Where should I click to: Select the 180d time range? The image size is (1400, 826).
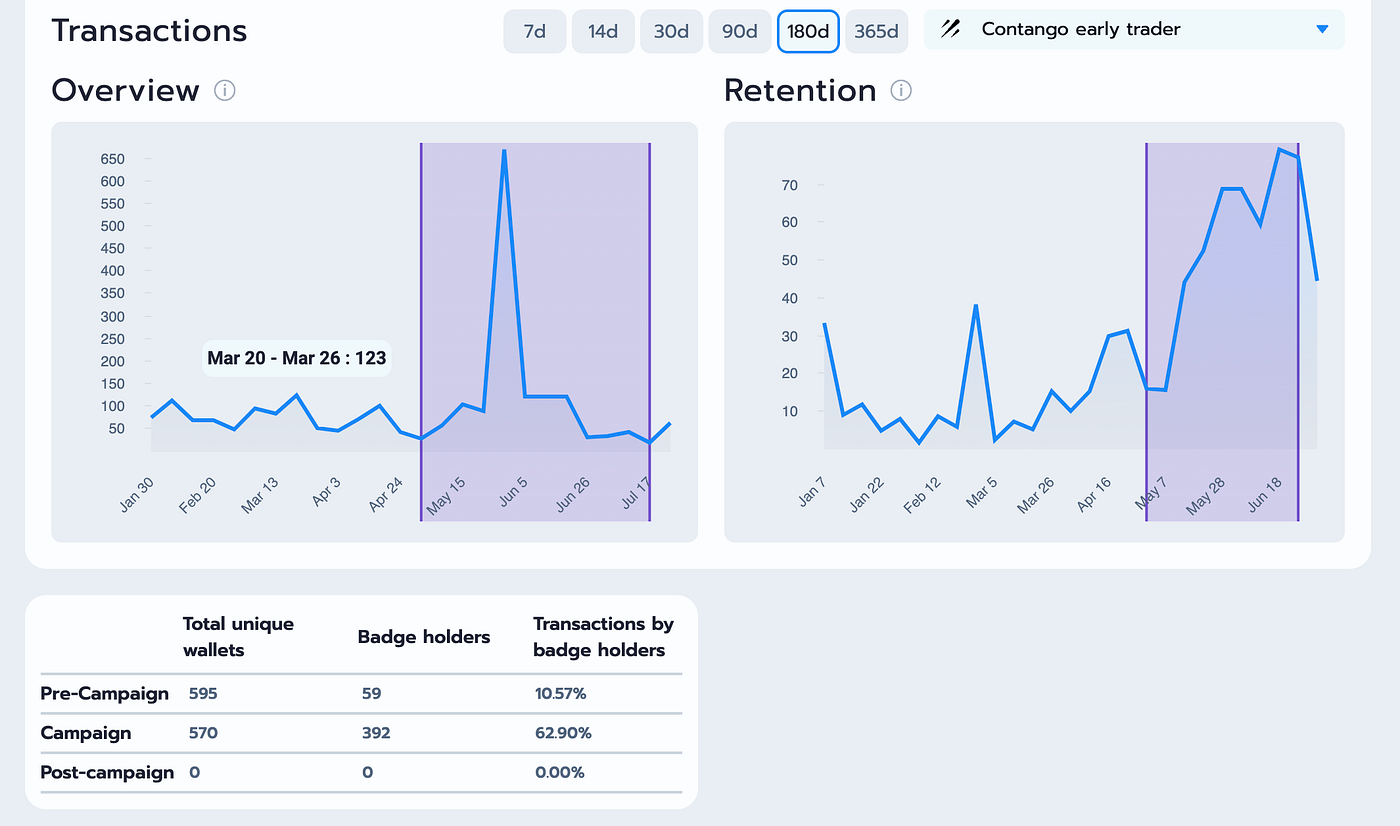point(808,31)
